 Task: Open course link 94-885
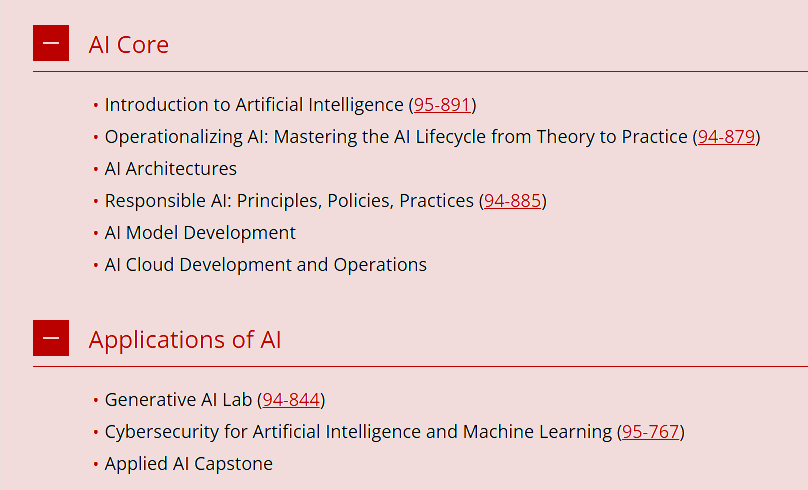[x=512, y=200]
